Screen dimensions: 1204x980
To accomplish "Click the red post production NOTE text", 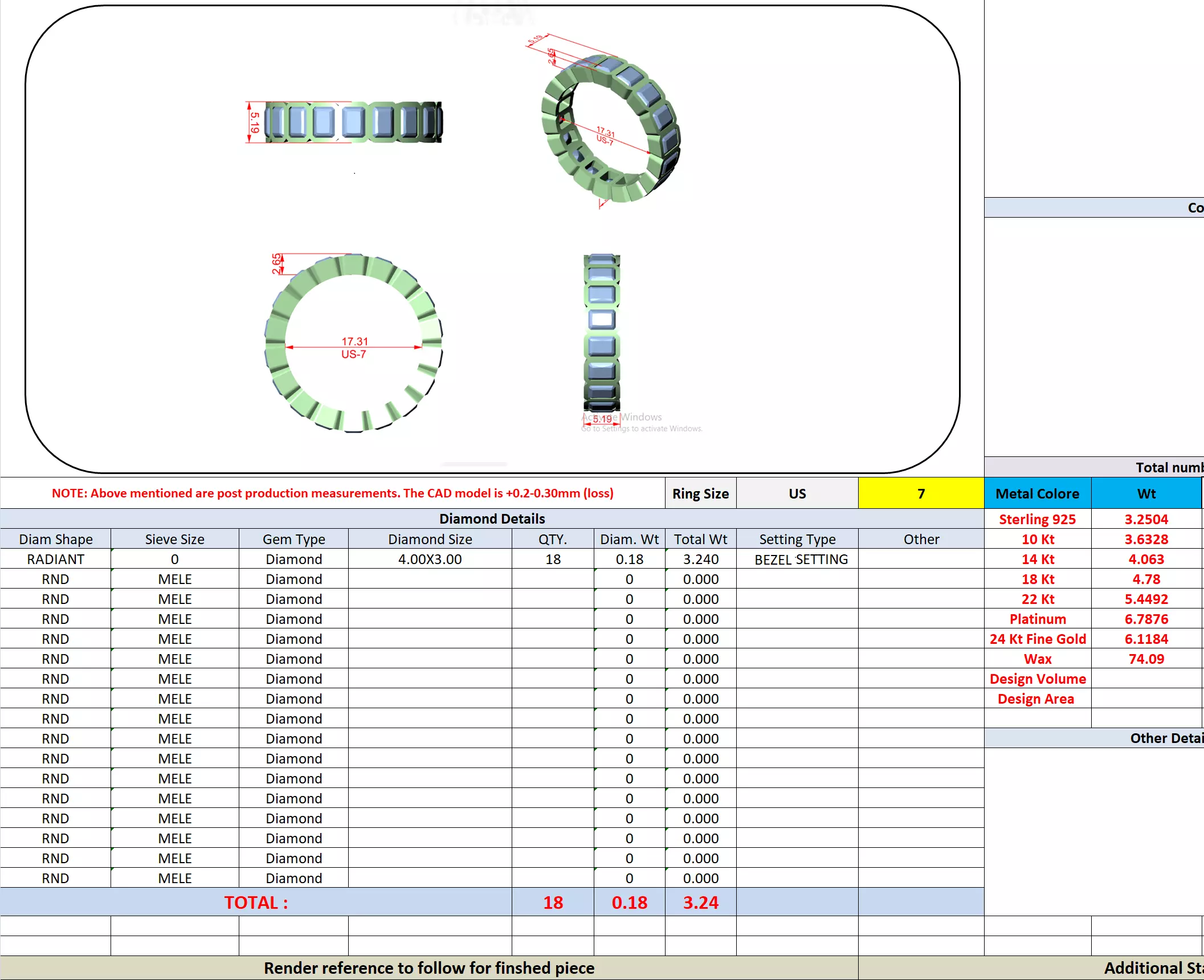I will [x=332, y=493].
